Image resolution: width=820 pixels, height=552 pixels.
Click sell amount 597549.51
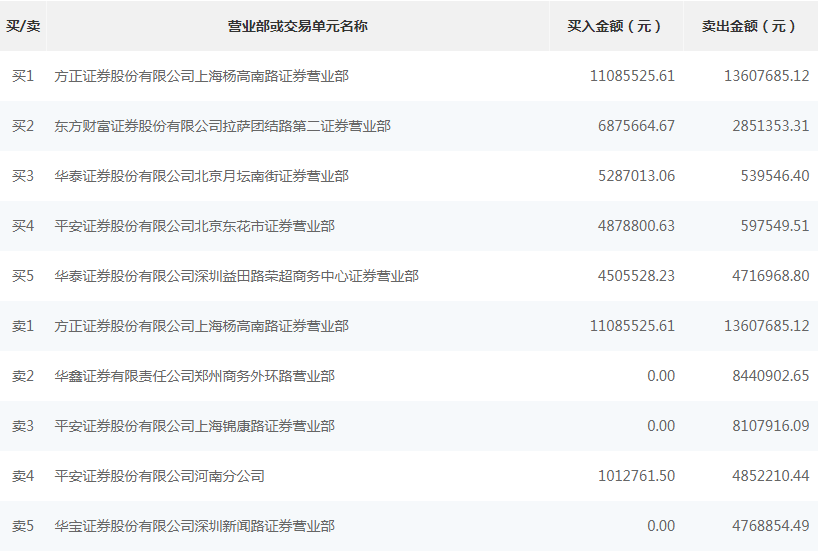tap(775, 226)
